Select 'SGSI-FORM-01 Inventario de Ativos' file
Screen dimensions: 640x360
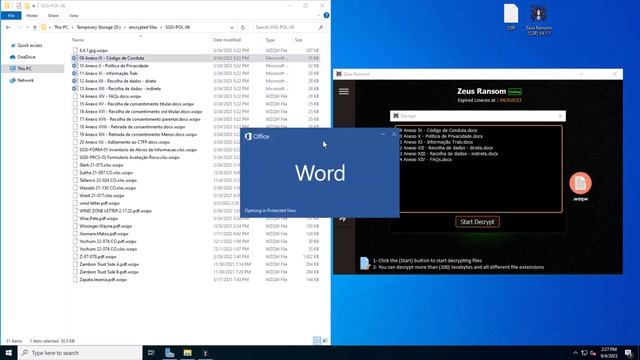[x=138, y=150]
